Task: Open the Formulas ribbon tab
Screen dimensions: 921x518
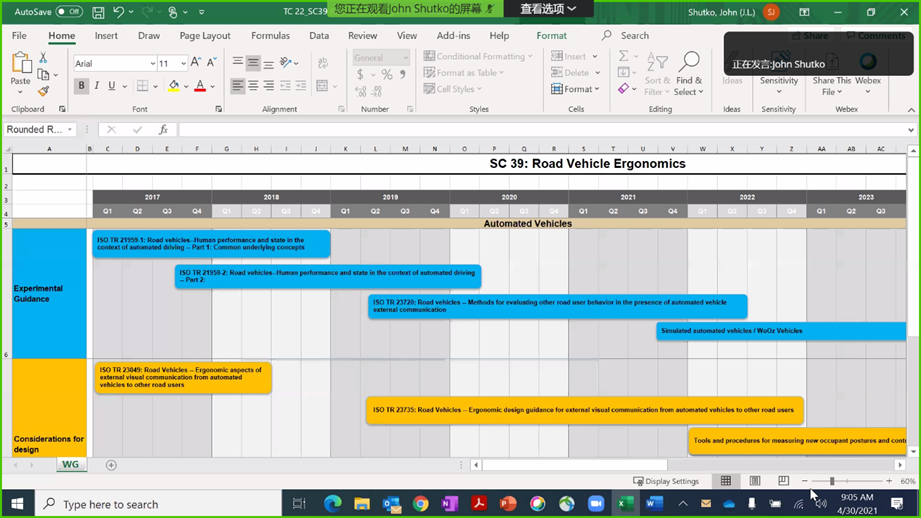Action: [x=270, y=36]
